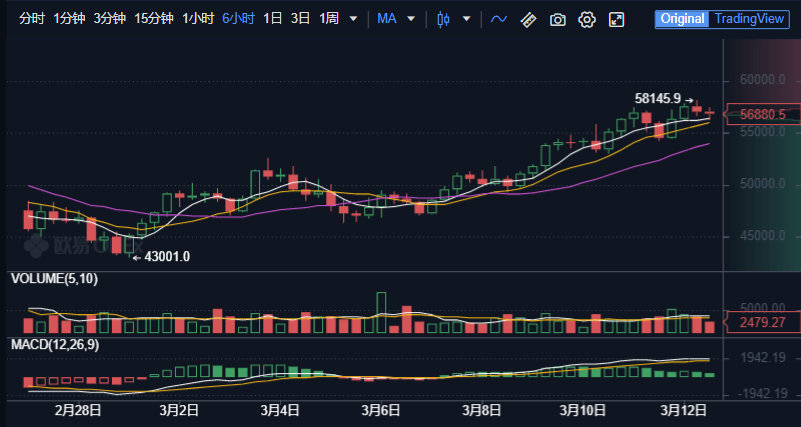Image resolution: width=801 pixels, height=427 pixels.
Task: Click the 3月6日 date axis label
Action: coord(381,410)
